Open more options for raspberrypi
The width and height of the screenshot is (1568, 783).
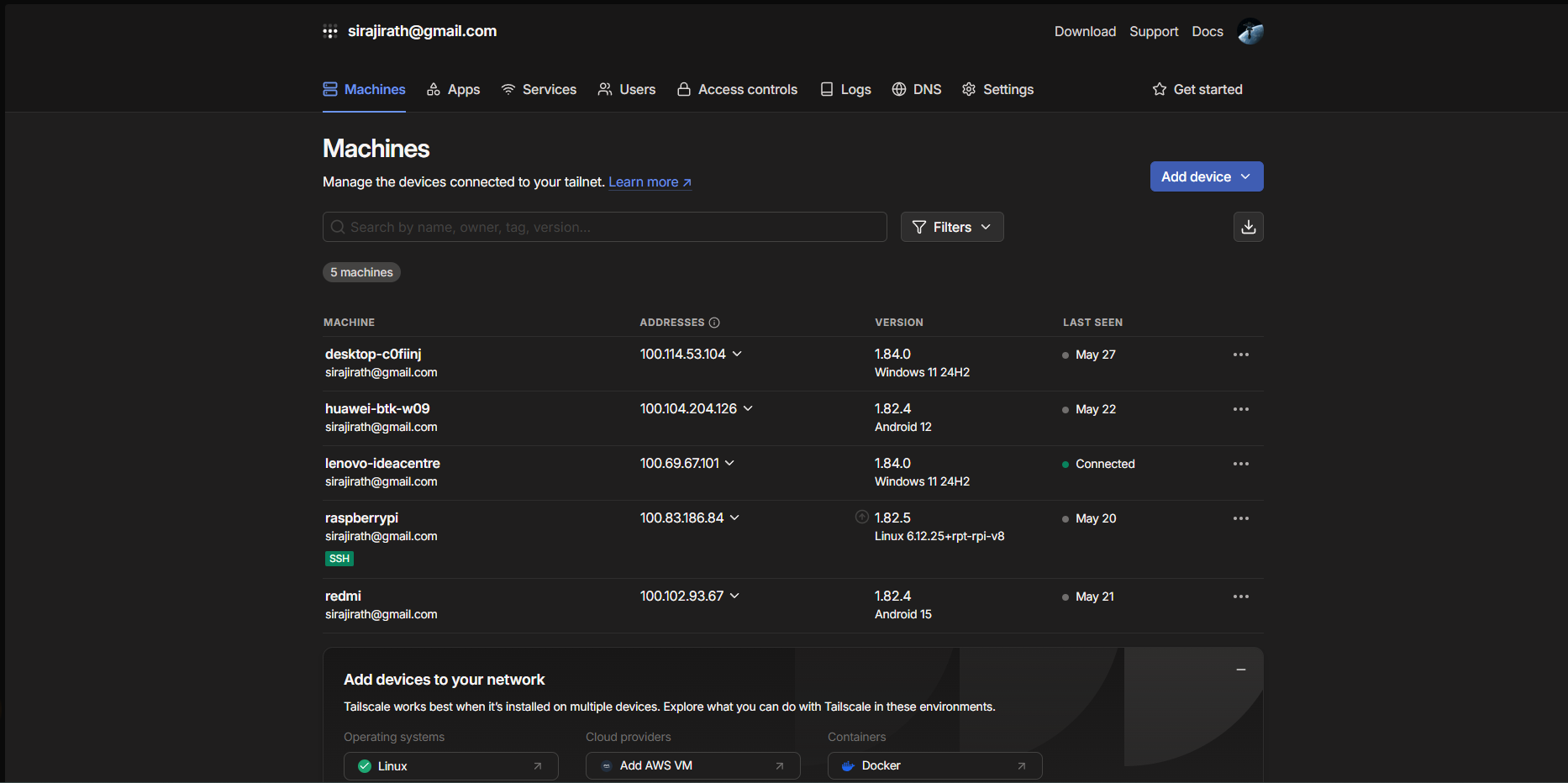click(1241, 518)
